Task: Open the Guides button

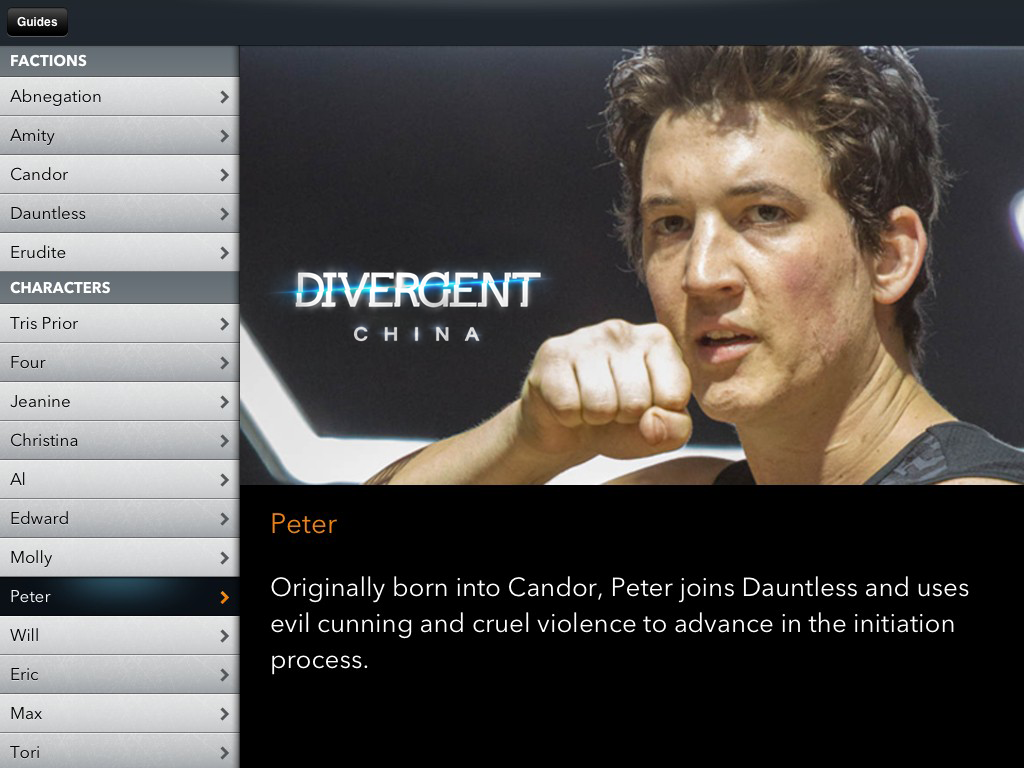Action: 37,22
